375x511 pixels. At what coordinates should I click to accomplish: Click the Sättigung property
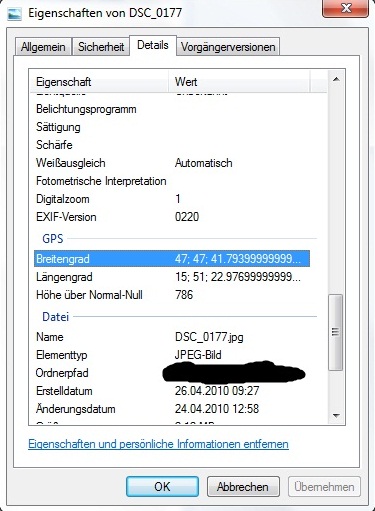(x=58, y=127)
